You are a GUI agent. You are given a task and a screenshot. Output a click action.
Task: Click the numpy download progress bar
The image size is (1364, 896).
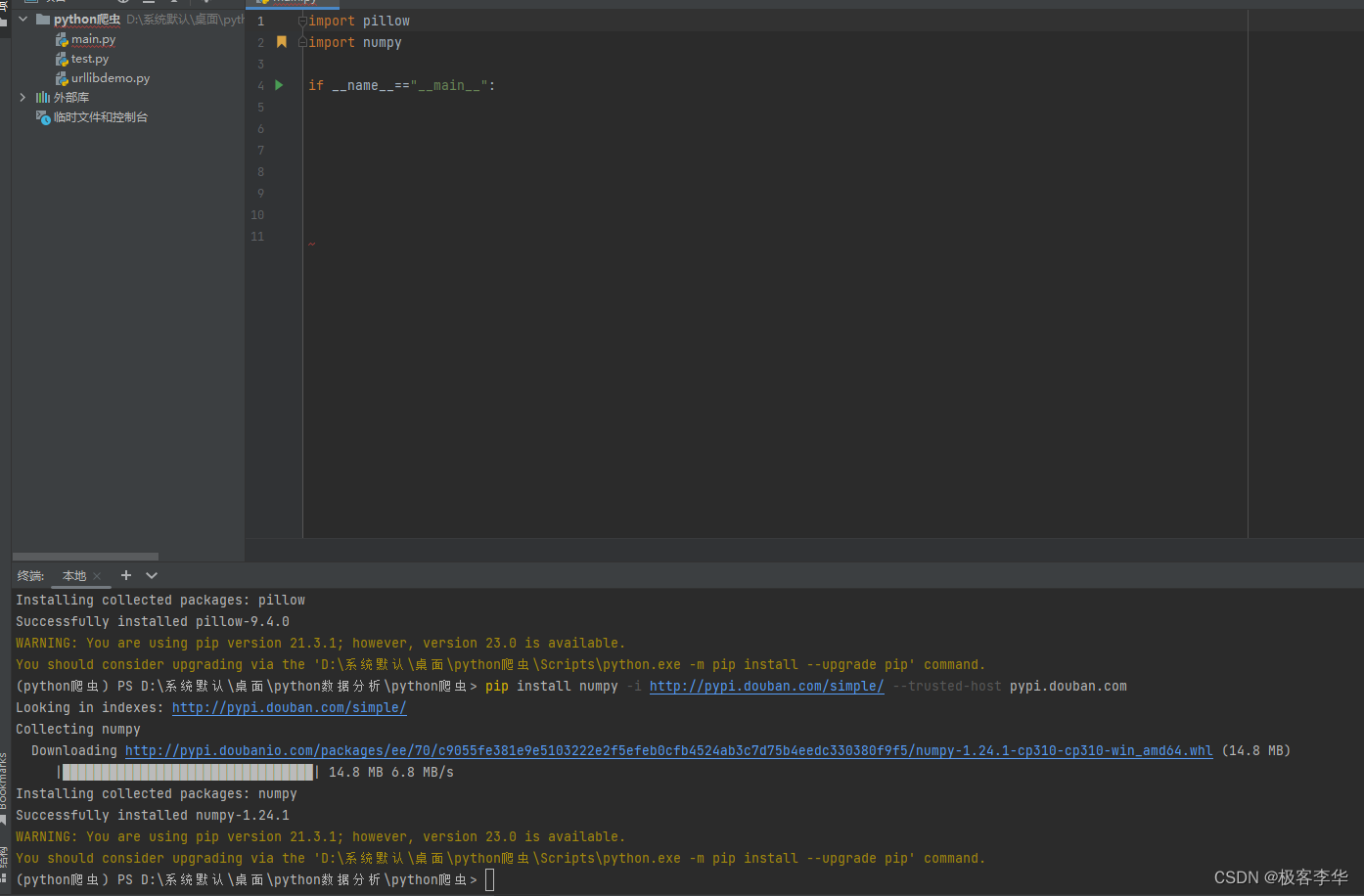[x=188, y=772]
